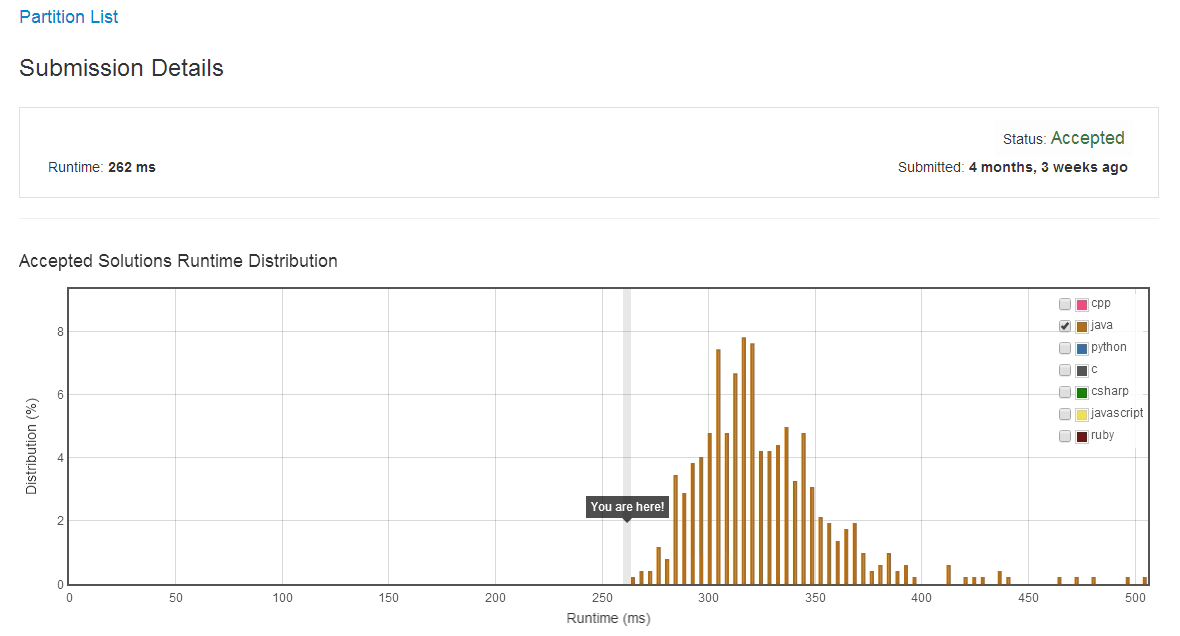Click the 'Distribution (%)' axis label
Viewport: 1180px width, 636px height.
click(x=31, y=446)
